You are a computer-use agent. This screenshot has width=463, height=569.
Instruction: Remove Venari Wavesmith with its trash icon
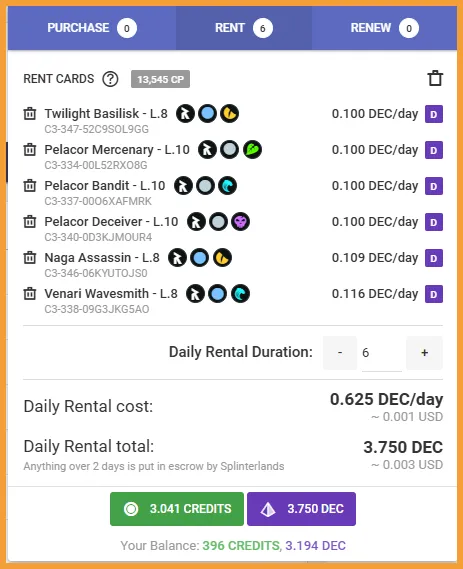30,294
